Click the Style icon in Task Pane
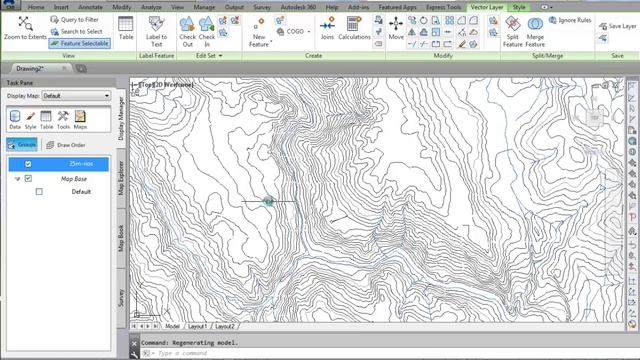Screen dimensions: 640x360 (x=31, y=120)
